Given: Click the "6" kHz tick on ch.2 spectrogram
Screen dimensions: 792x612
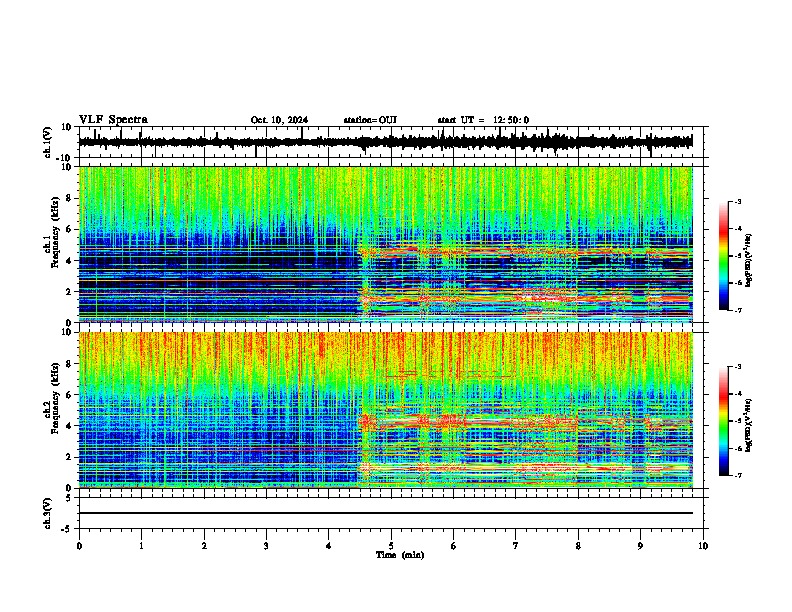Looking at the screenshot, I should [69, 395].
